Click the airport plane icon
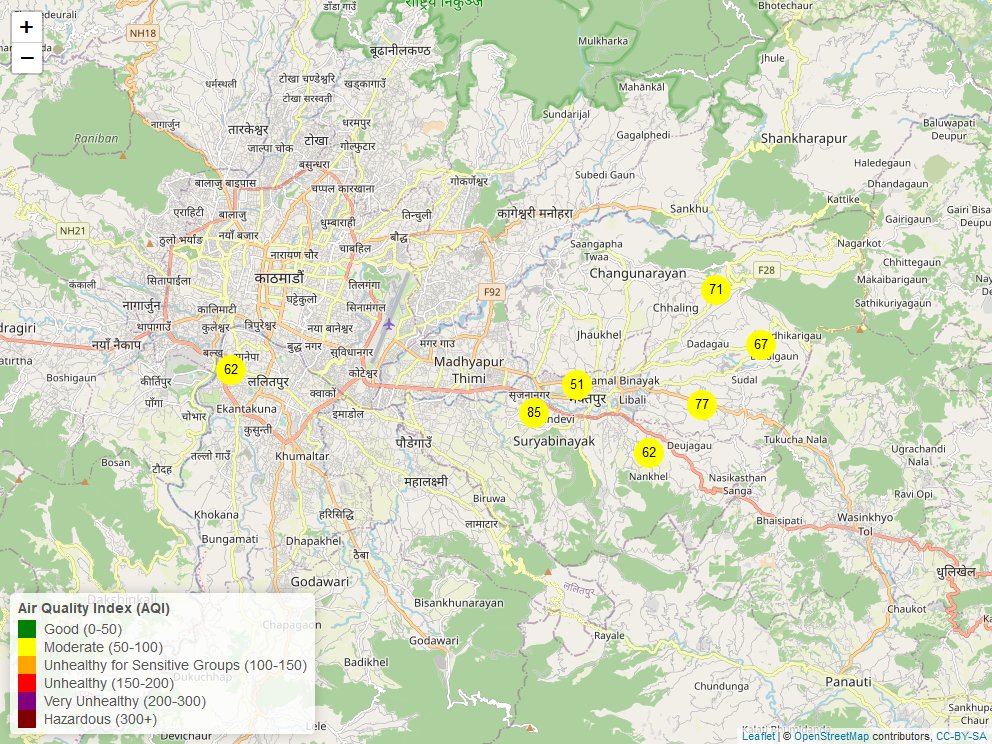This screenshot has height=744, width=992. pos(388,325)
